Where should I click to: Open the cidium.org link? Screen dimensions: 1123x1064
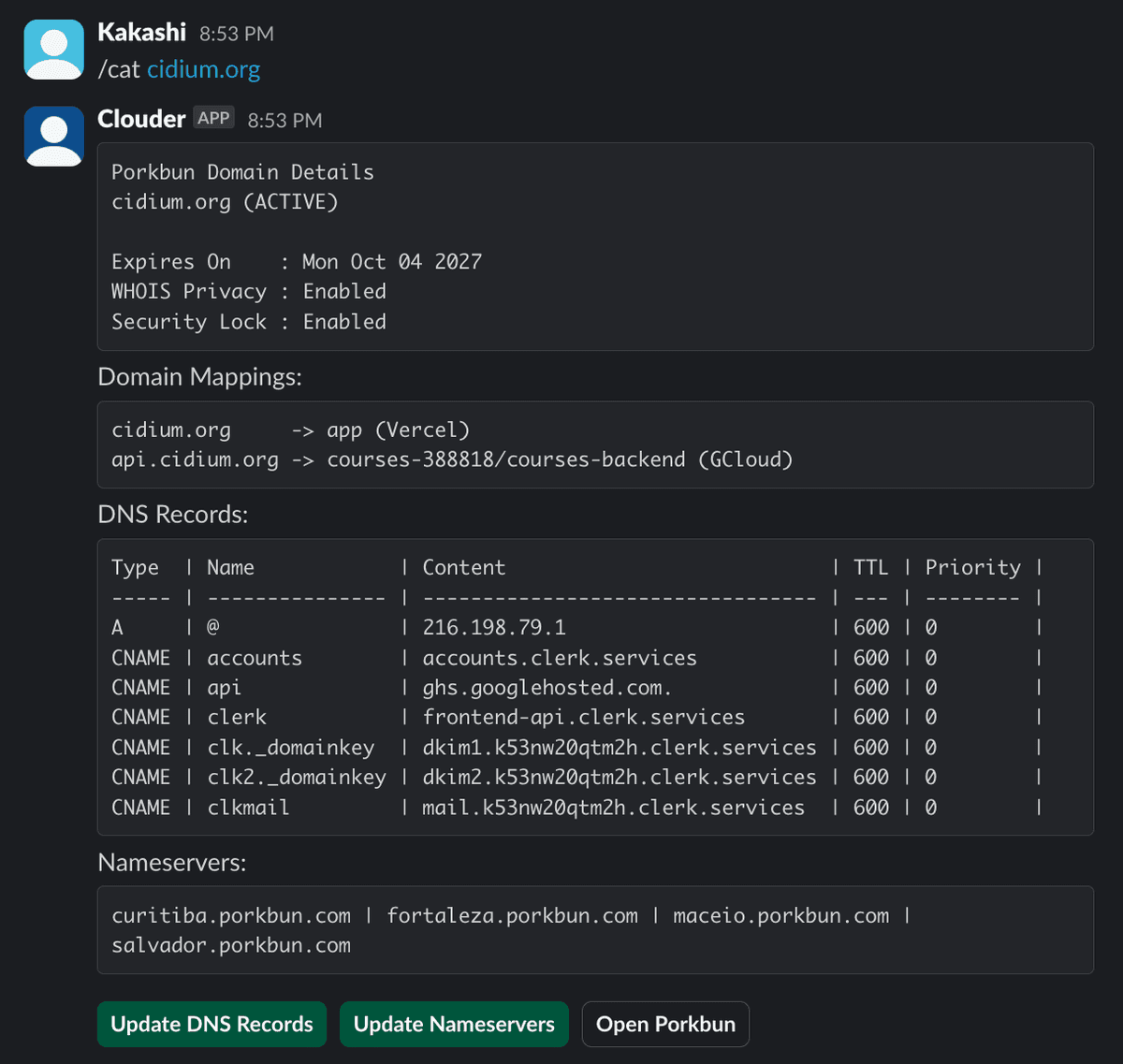click(x=202, y=68)
